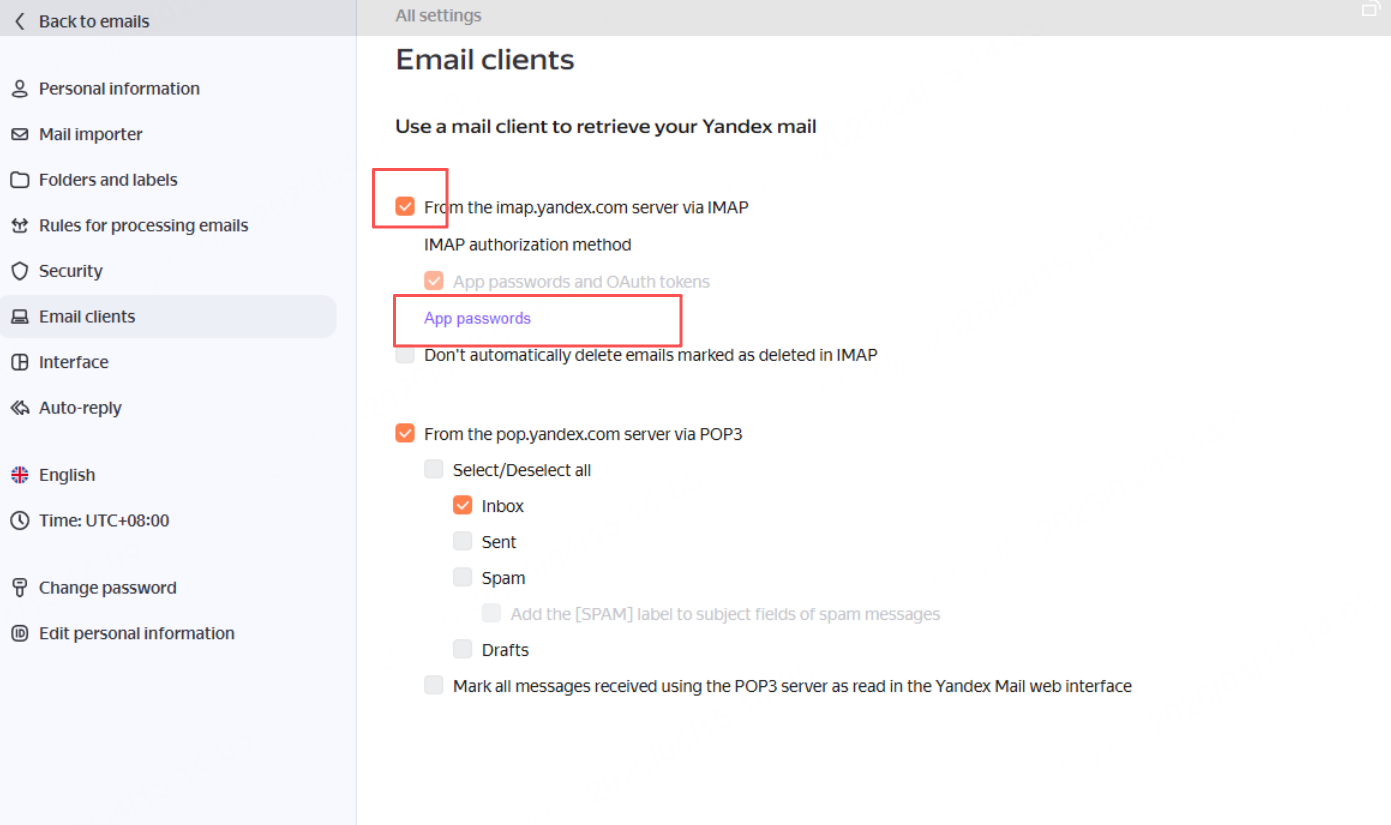Click the Email clients laptop icon
Viewport: 1391px width, 825px height.
click(x=19, y=317)
